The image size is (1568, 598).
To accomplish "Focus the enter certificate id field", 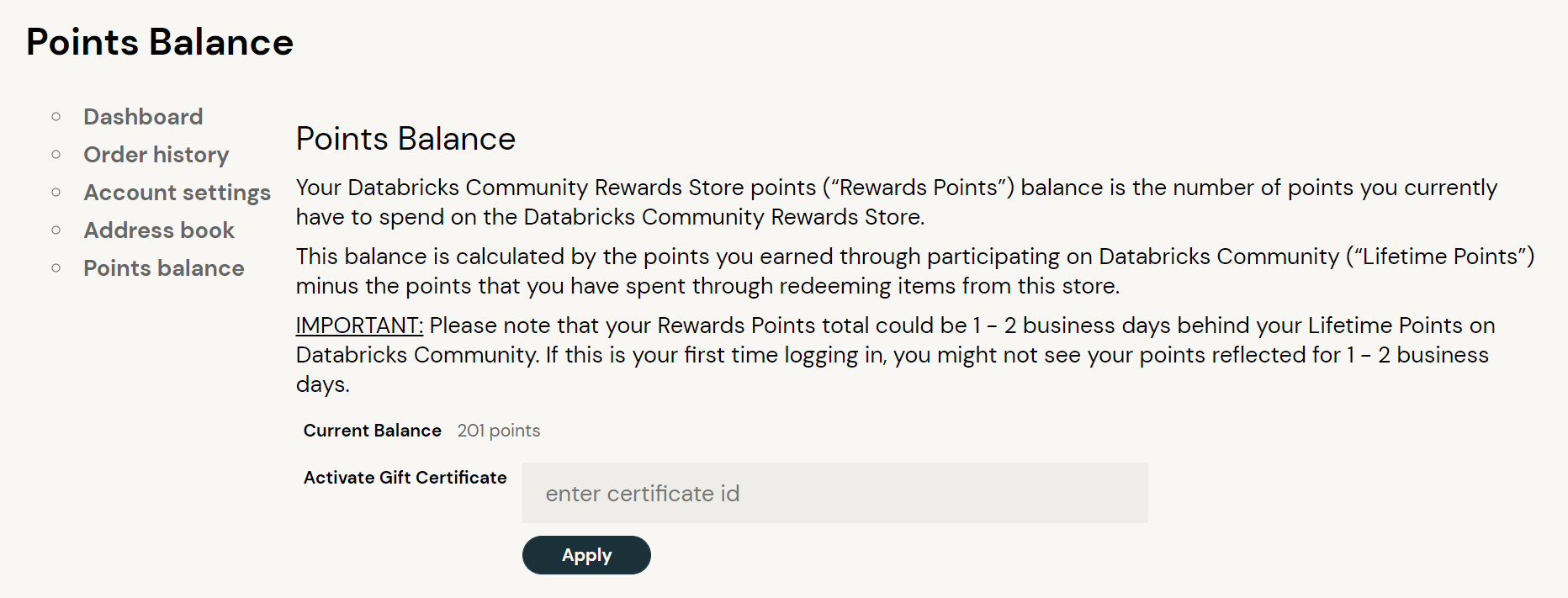I will coord(834,493).
